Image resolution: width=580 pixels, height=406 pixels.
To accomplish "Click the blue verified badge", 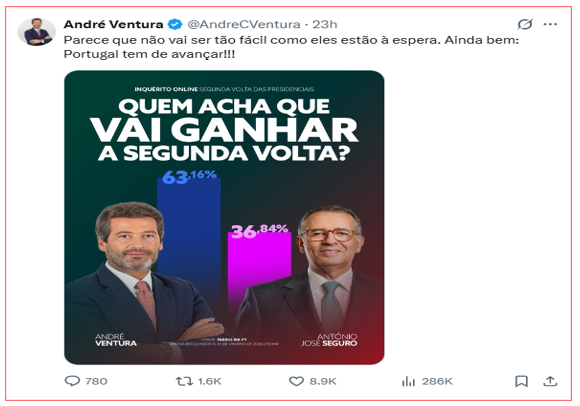I will click(x=175, y=24).
